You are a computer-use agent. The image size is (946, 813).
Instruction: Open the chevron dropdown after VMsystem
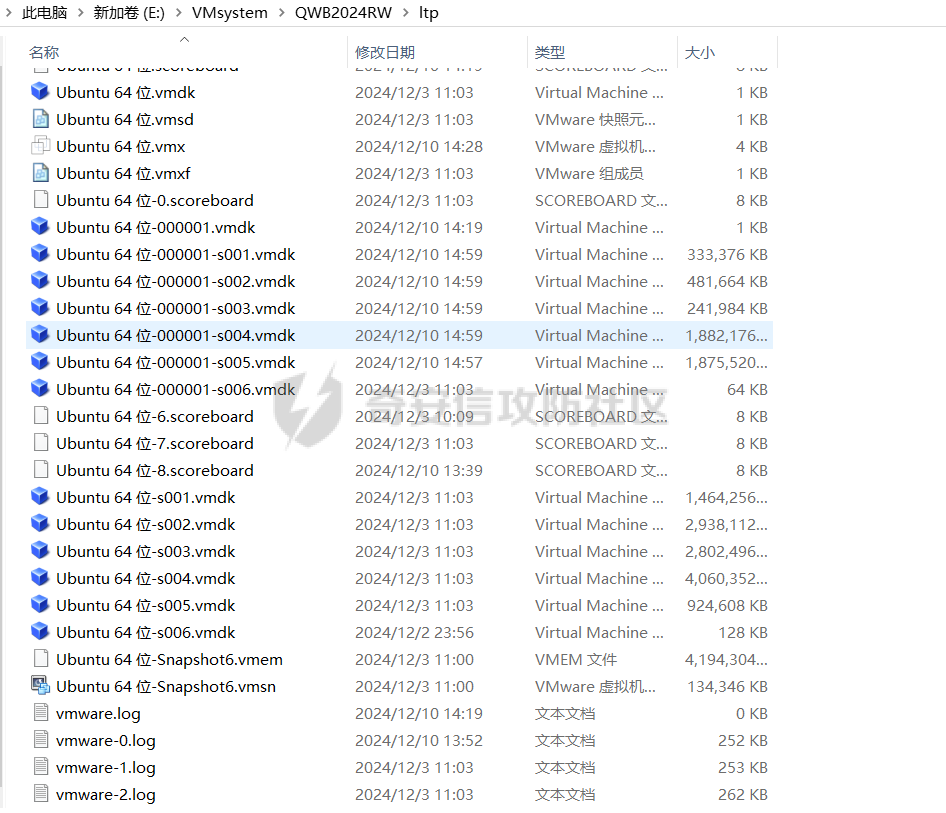tap(281, 13)
